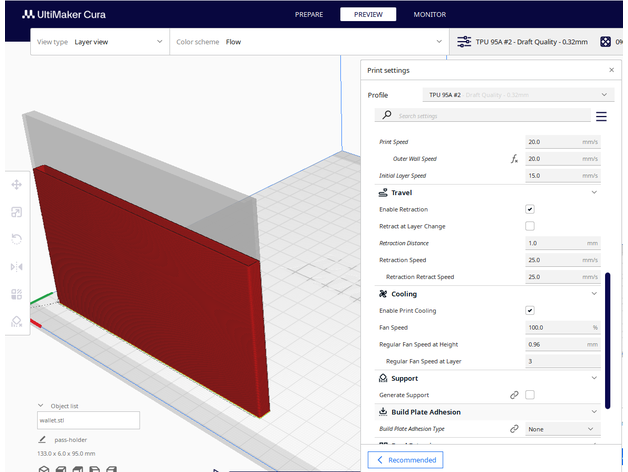Switch to the PREPARE stage tab

coord(309,15)
